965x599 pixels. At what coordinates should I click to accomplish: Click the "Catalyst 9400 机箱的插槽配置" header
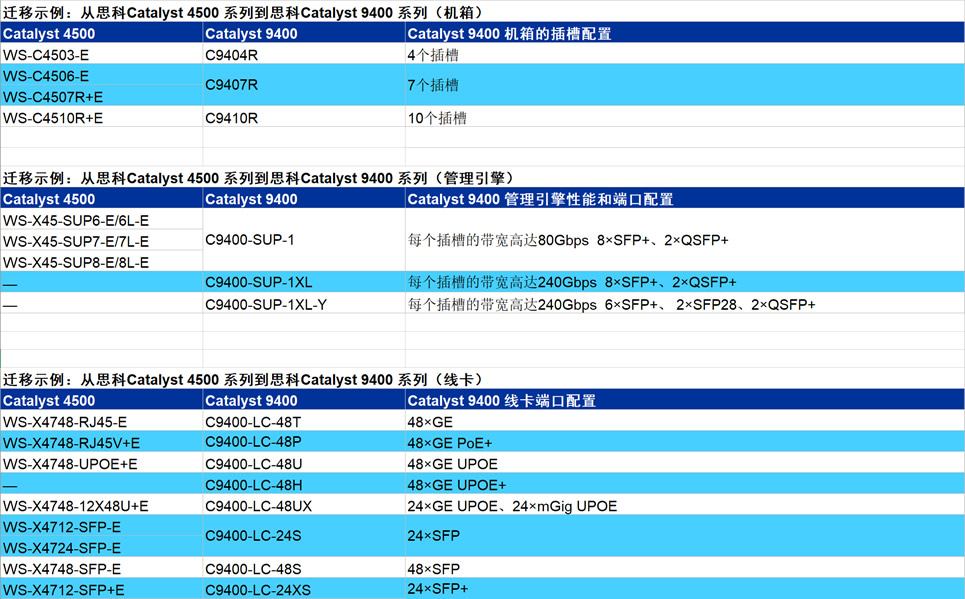pyautogui.click(x=685, y=33)
